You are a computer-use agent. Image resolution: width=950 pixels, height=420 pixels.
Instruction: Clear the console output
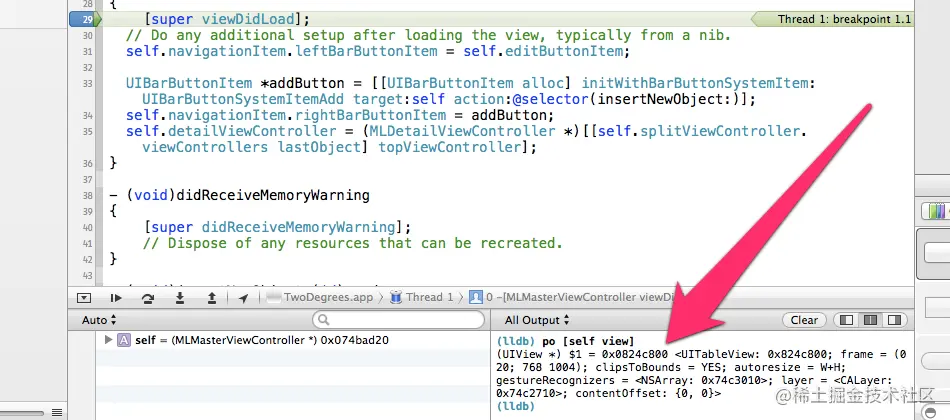click(x=804, y=320)
